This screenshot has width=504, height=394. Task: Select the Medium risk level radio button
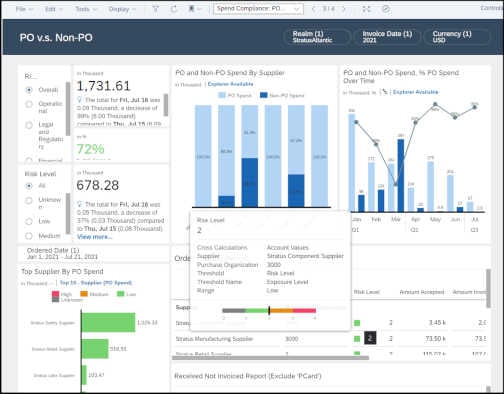[29, 236]
